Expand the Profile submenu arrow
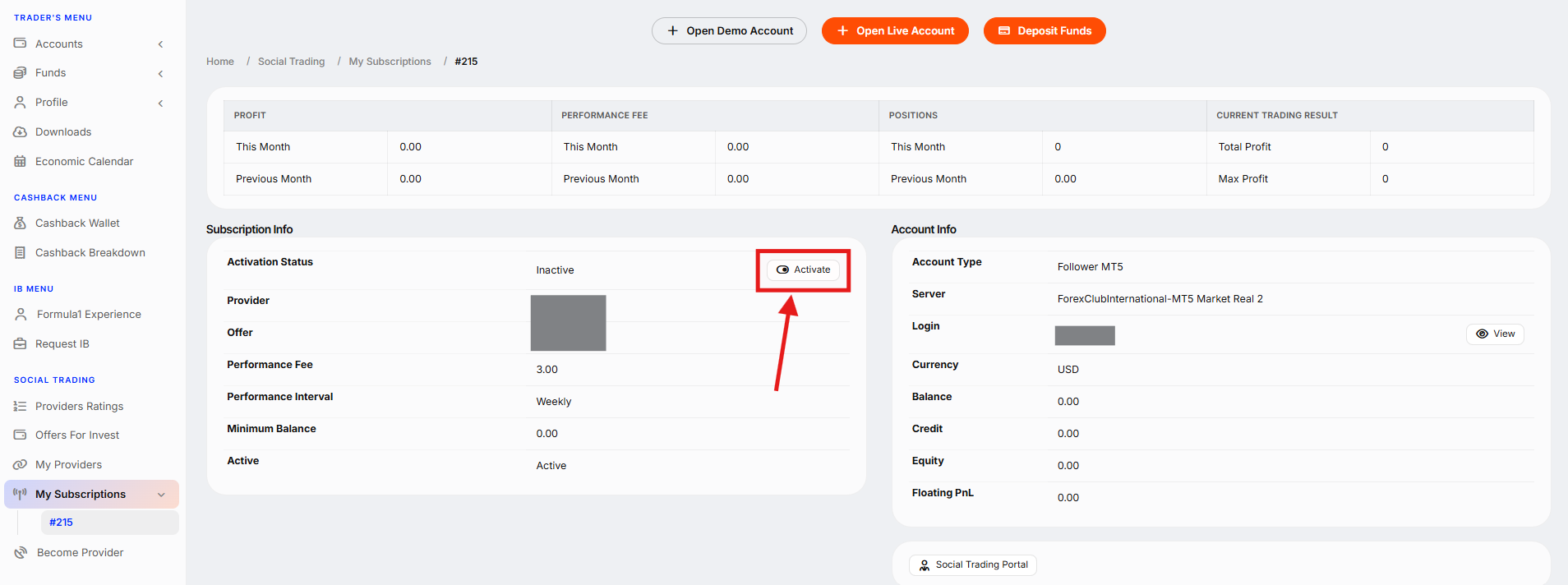This screenshot has width=1568, height=585. click(161, 103)
